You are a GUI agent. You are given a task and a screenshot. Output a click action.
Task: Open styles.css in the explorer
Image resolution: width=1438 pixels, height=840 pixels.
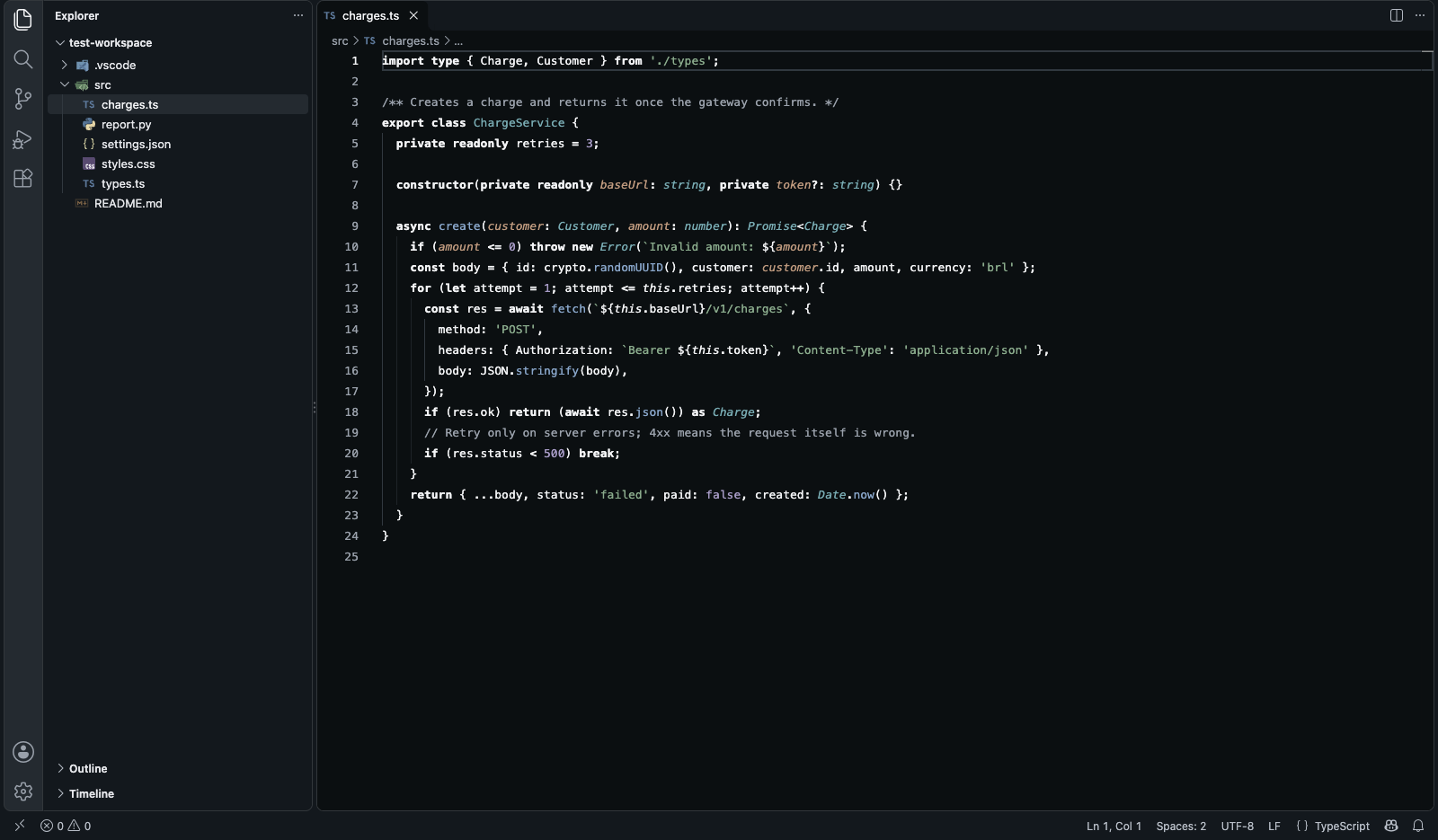point(178,164)
